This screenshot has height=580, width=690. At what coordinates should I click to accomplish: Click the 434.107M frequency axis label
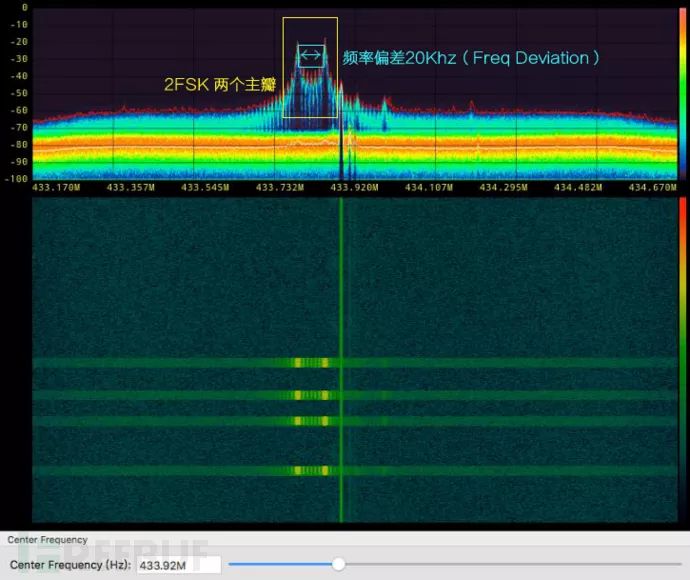pos(427,187)
